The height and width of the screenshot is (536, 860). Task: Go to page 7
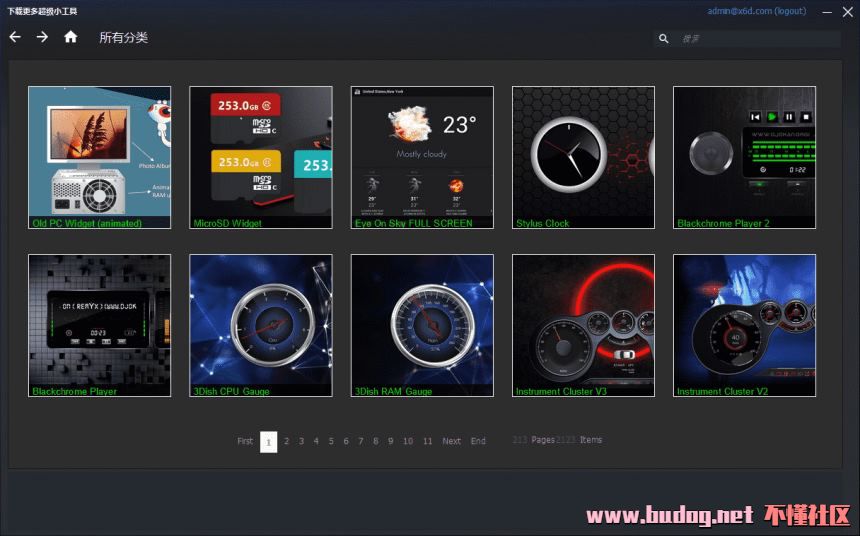pyautogui.click(x=360, y=441)
